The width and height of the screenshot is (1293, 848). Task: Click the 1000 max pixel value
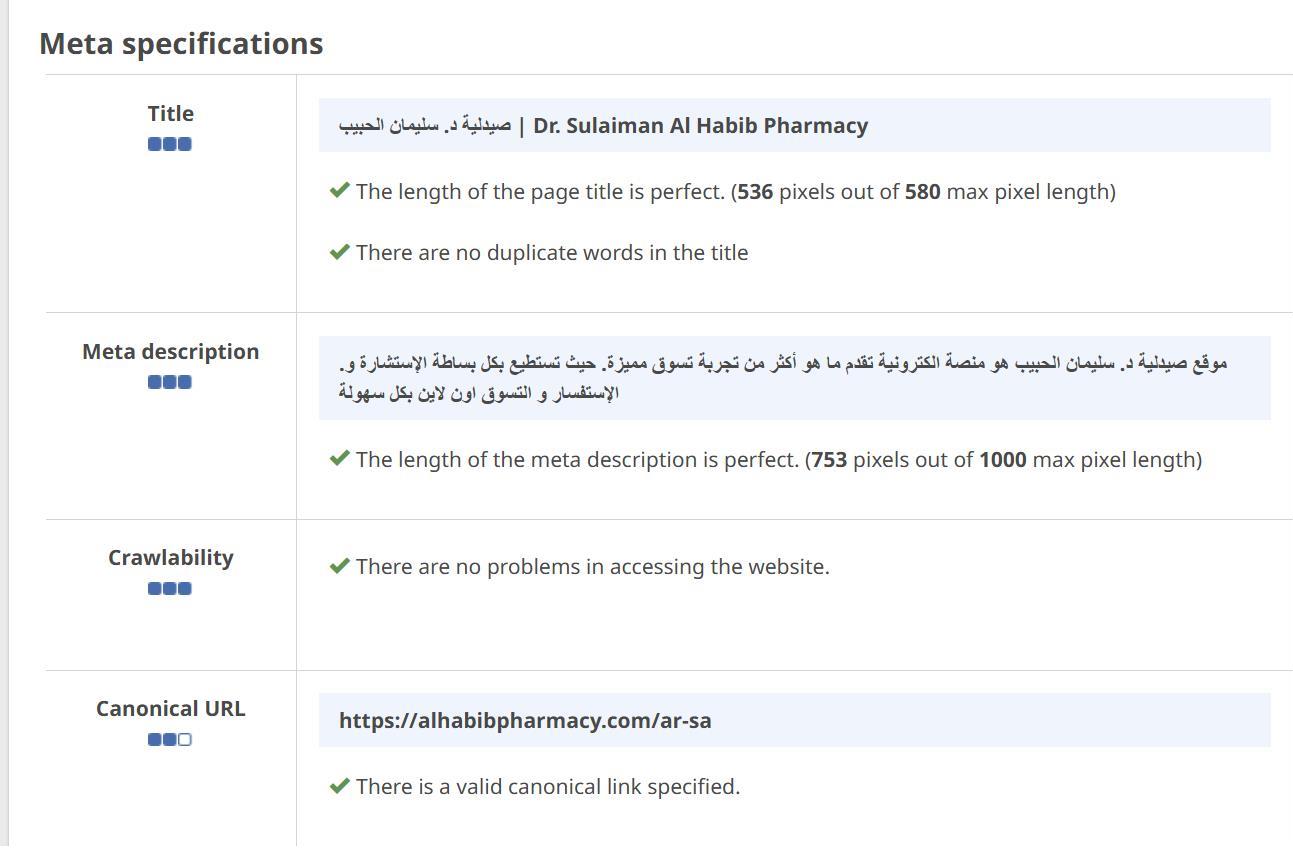point(1003,460)
